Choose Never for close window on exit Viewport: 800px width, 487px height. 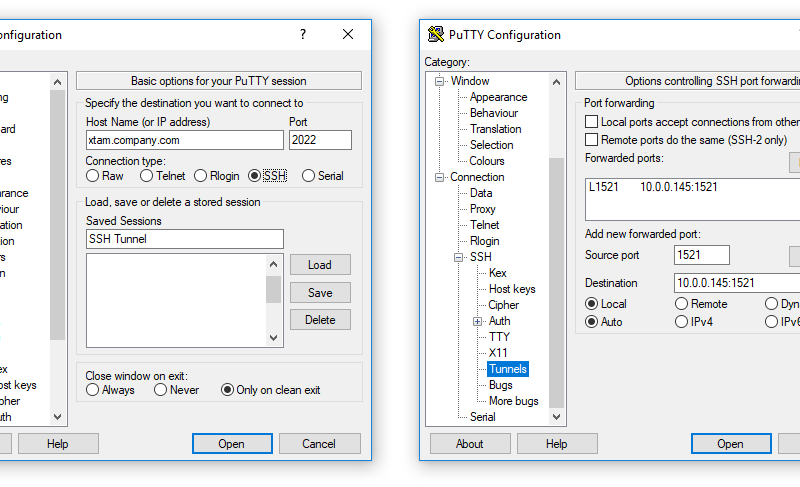coord(161,390)
